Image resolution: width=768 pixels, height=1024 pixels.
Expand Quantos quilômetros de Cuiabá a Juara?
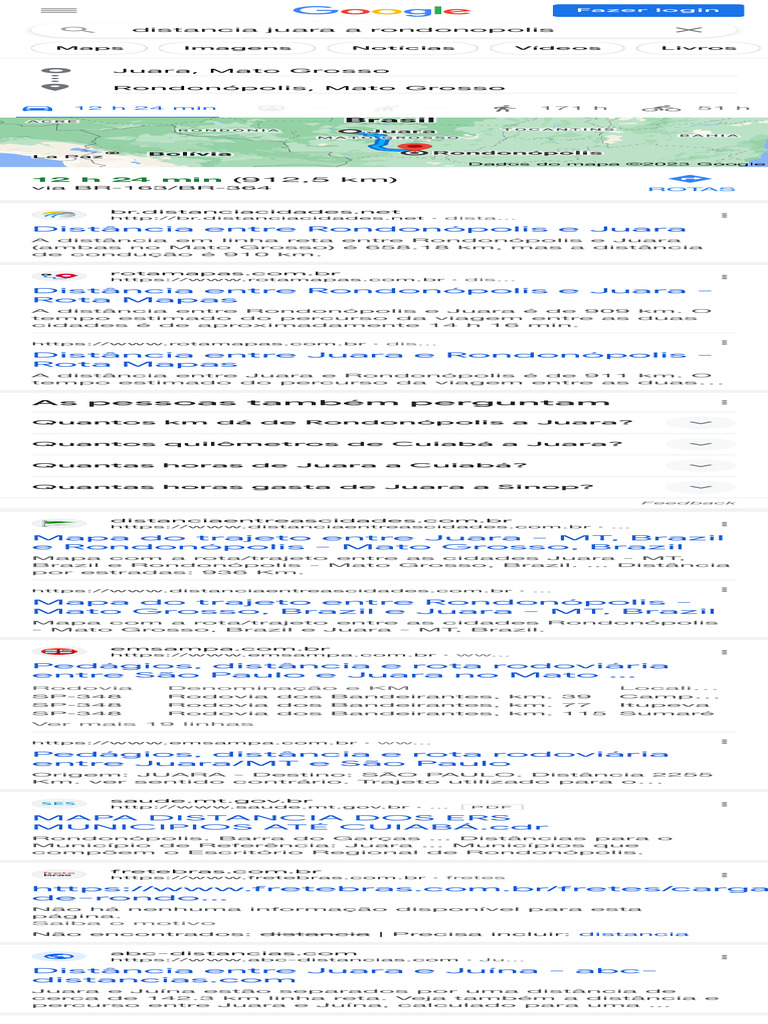pyautogui.click(x=384, y=444)
